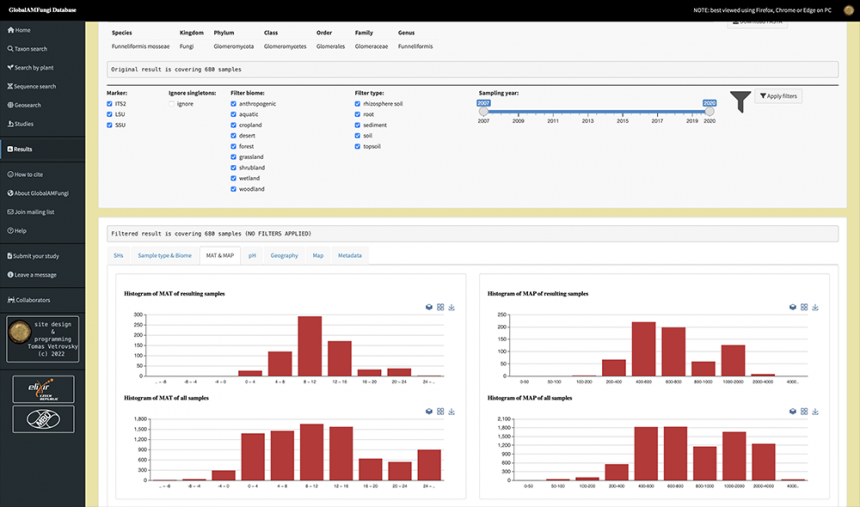Click the Geosearch globe icon
Screen dimensions: 860x507
pos(10,105)
